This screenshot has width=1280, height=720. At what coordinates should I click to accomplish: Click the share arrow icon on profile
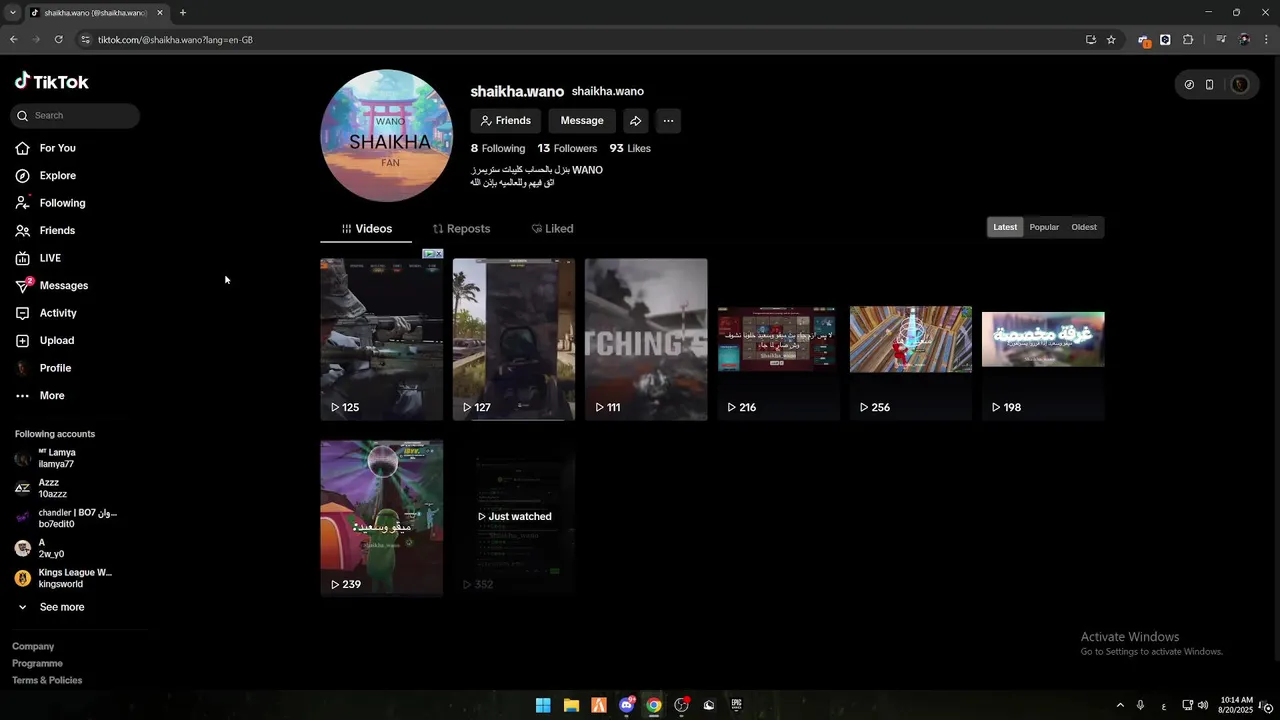[635, 121]
